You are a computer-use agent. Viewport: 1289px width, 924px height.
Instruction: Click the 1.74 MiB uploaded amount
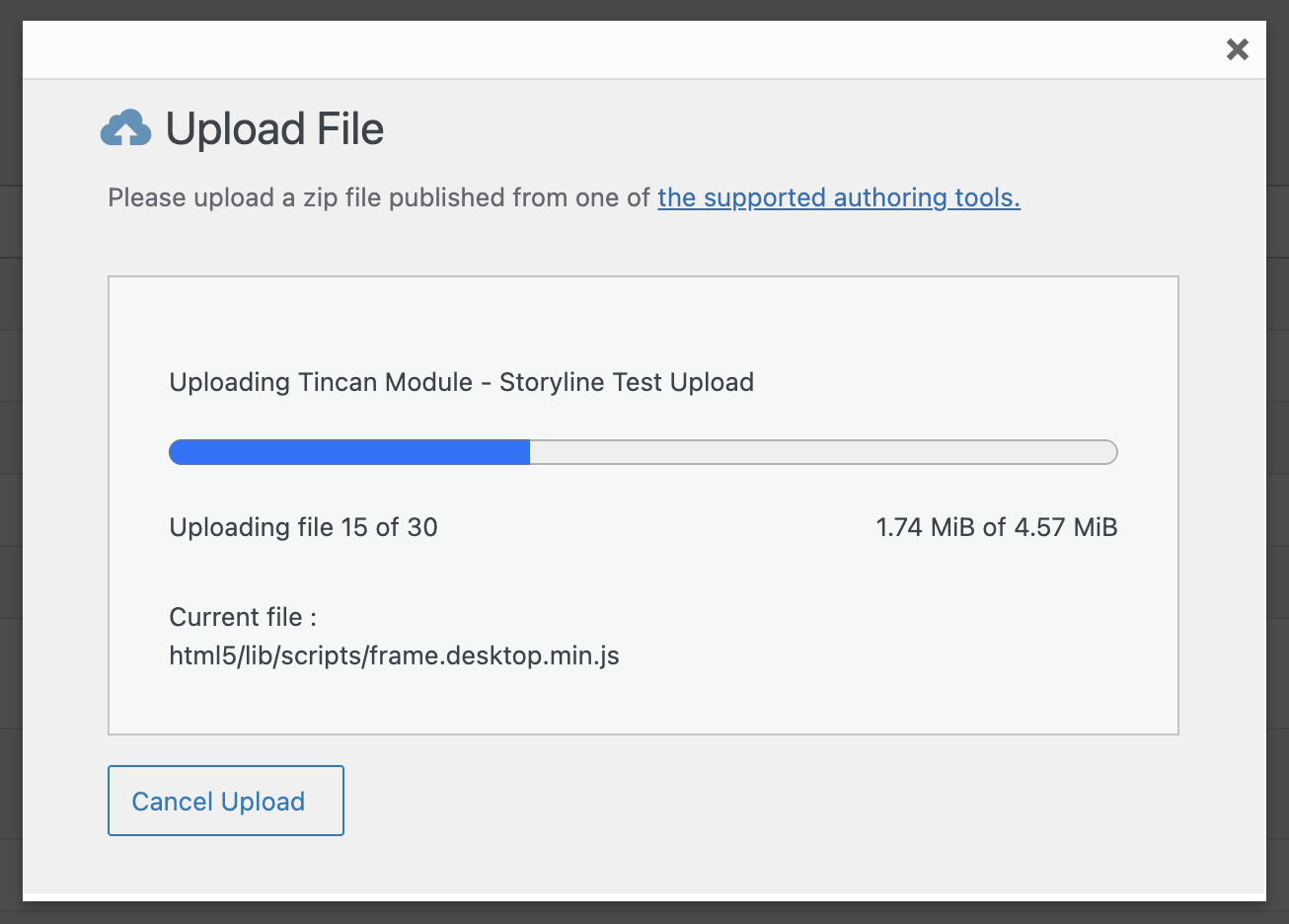[925, 527]
